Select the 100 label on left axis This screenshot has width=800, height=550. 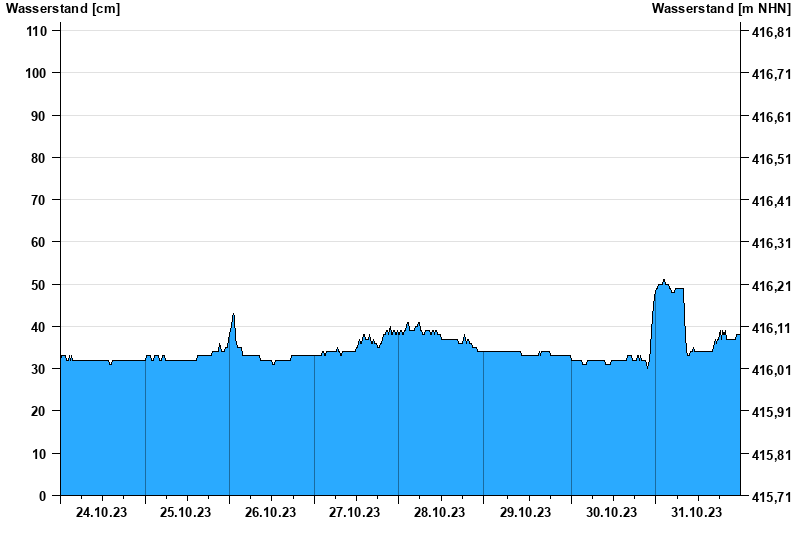tap(36, 73)
